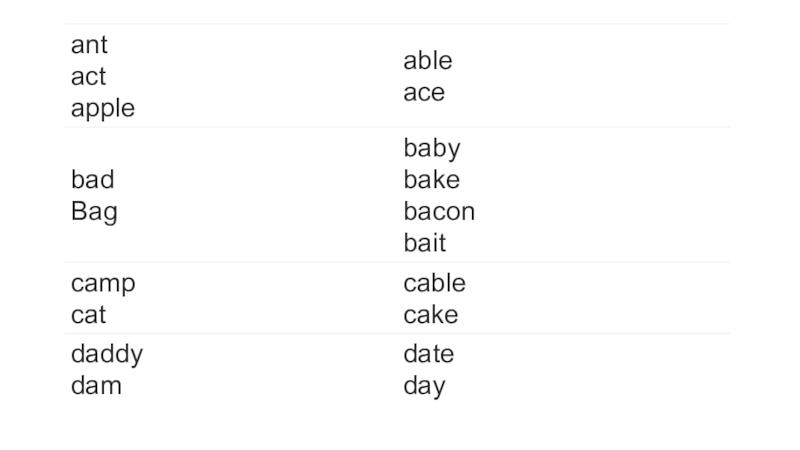The height and width of the screenshot is (450, 800).
Task: Click on the word "bait"
Action: tap(425, 243)
